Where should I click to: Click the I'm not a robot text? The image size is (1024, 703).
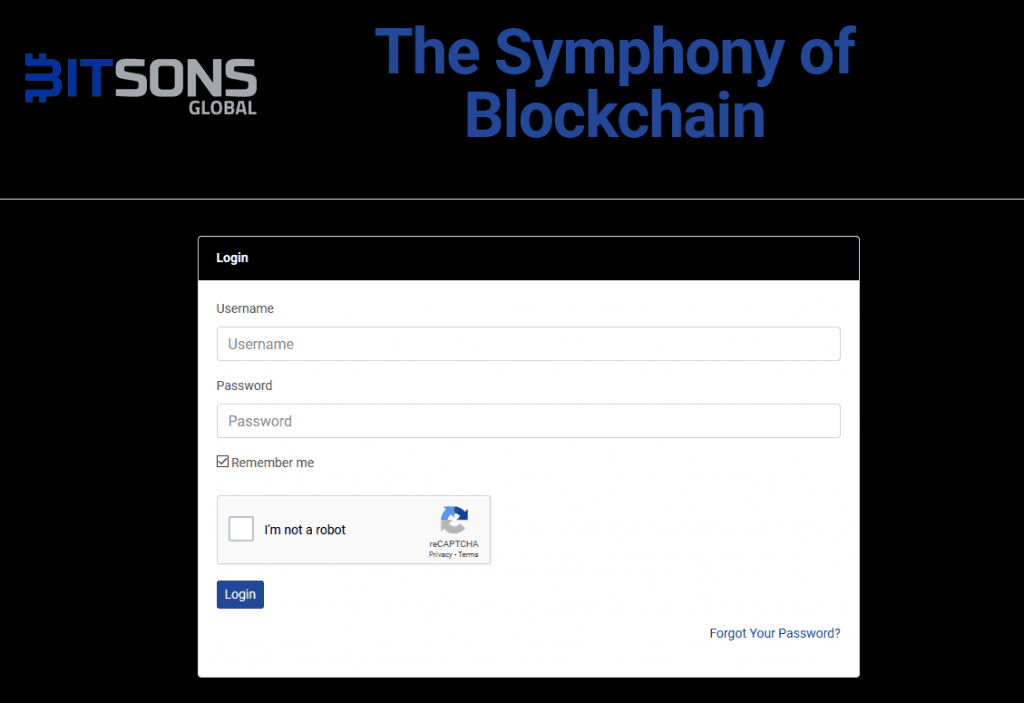(x=305, y=530)
